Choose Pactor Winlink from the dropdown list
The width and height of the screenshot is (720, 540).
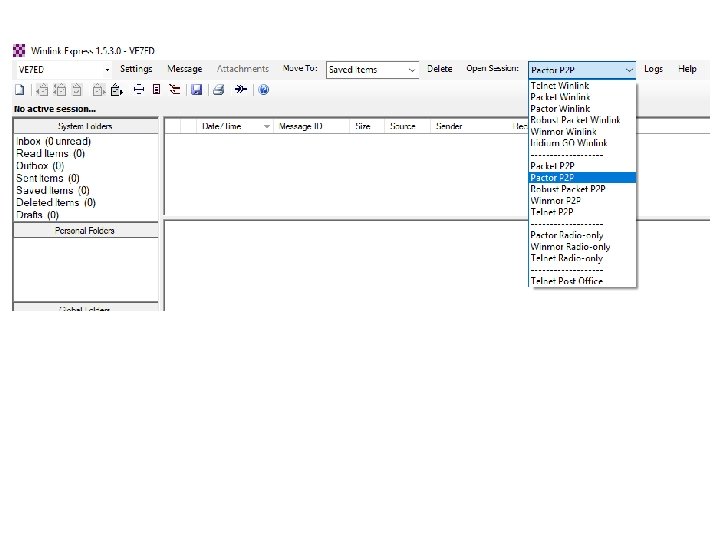(x=582, y=109)
